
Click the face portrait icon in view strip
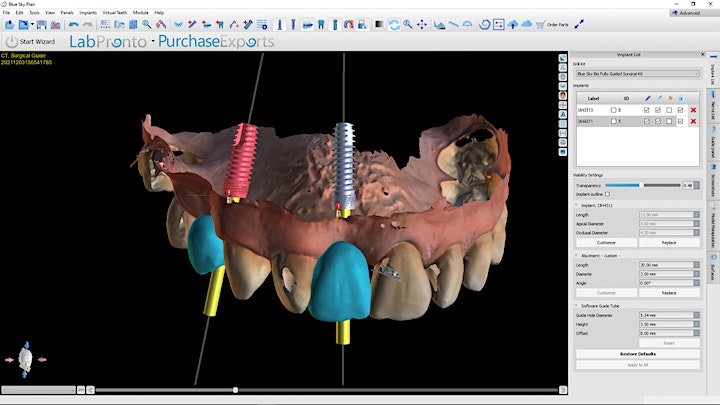pos(563,96)
